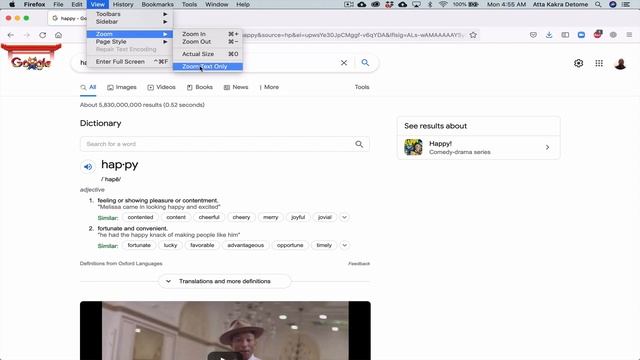Open the Google account avatar

pyautogui.click(x=620, y=63)
